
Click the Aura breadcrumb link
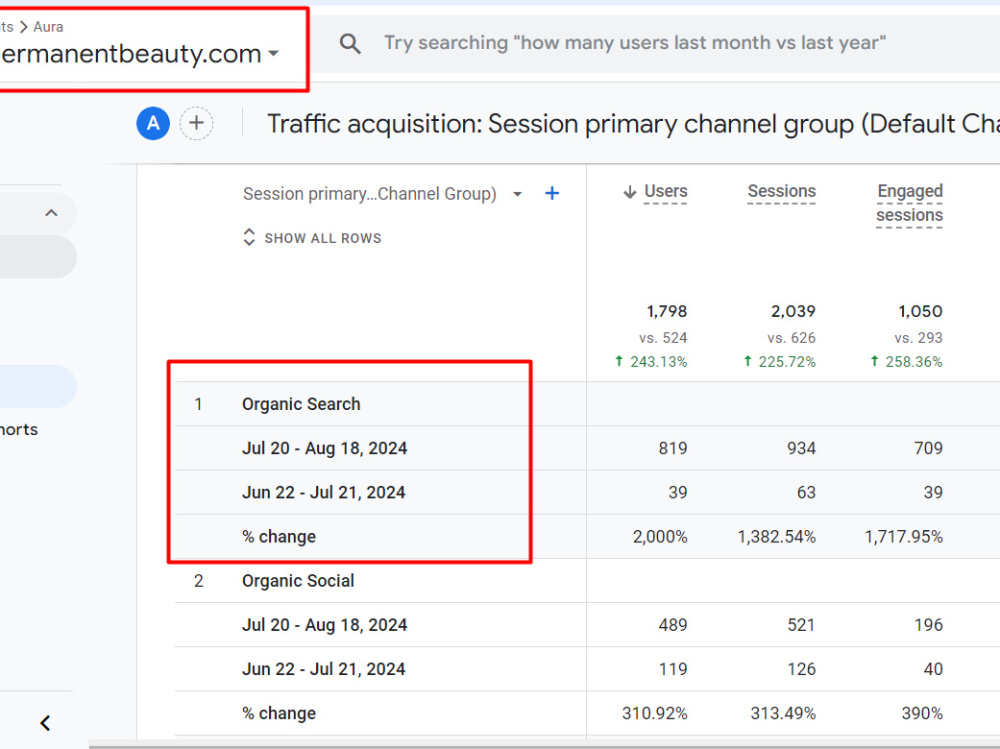[48, 27]
